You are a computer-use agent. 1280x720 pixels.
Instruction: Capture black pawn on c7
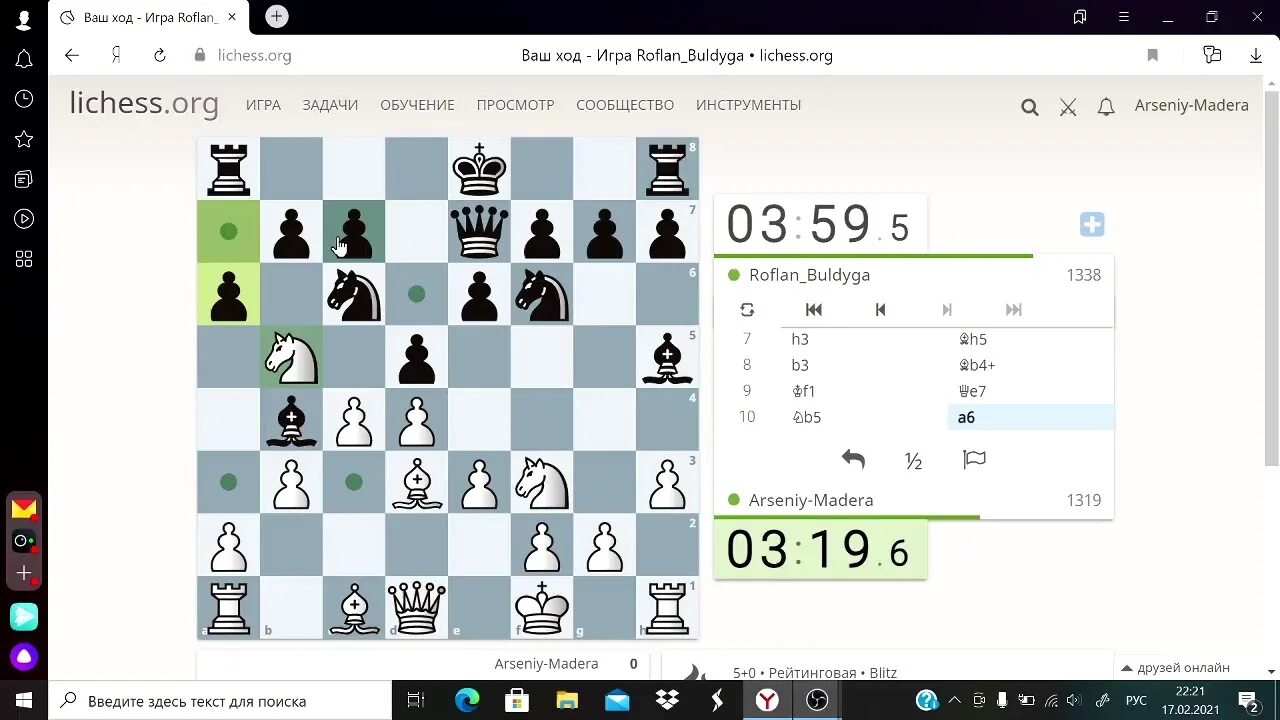[354, 231]
